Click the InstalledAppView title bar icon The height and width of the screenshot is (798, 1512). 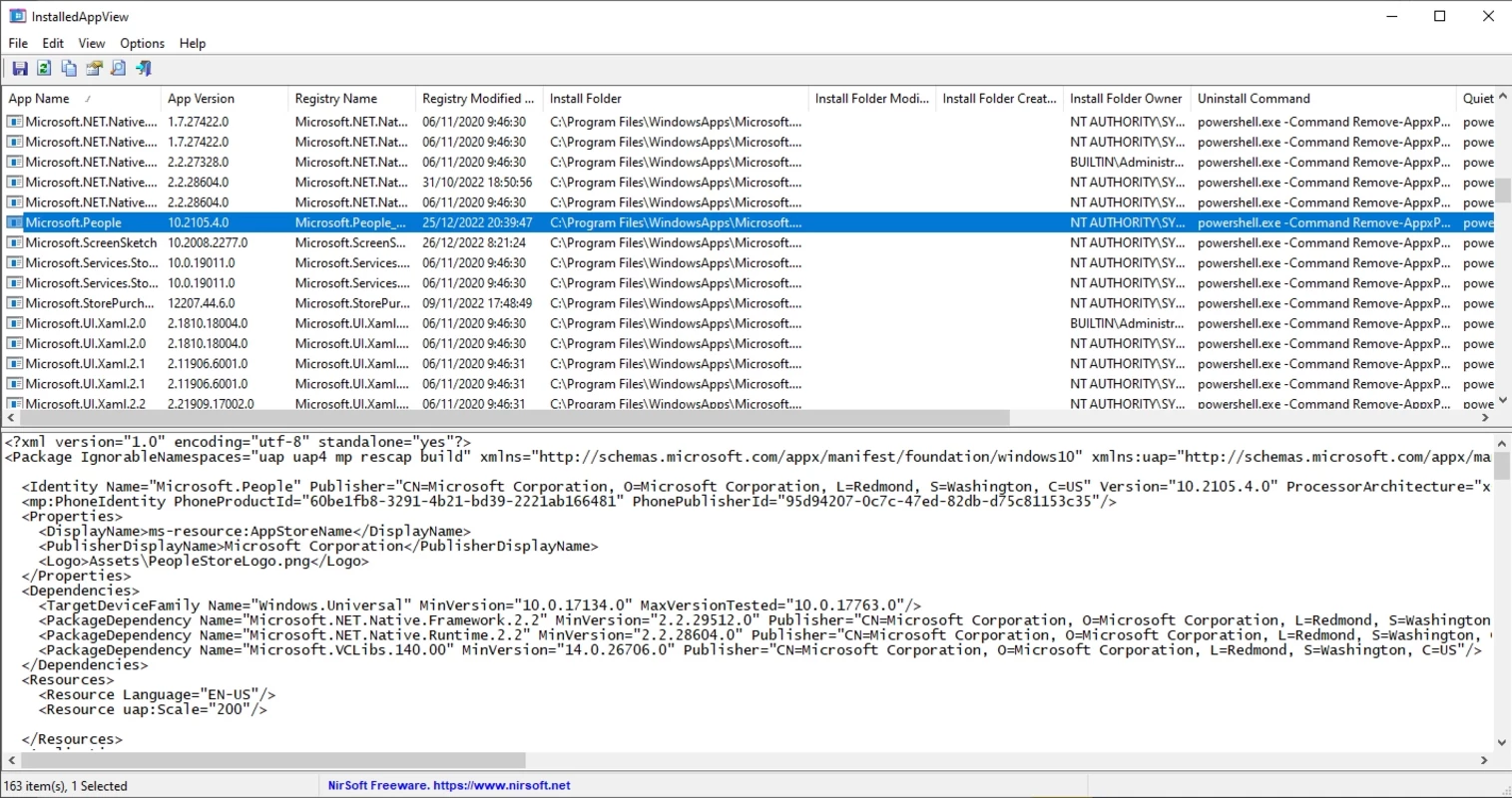(x=17, y=16)
